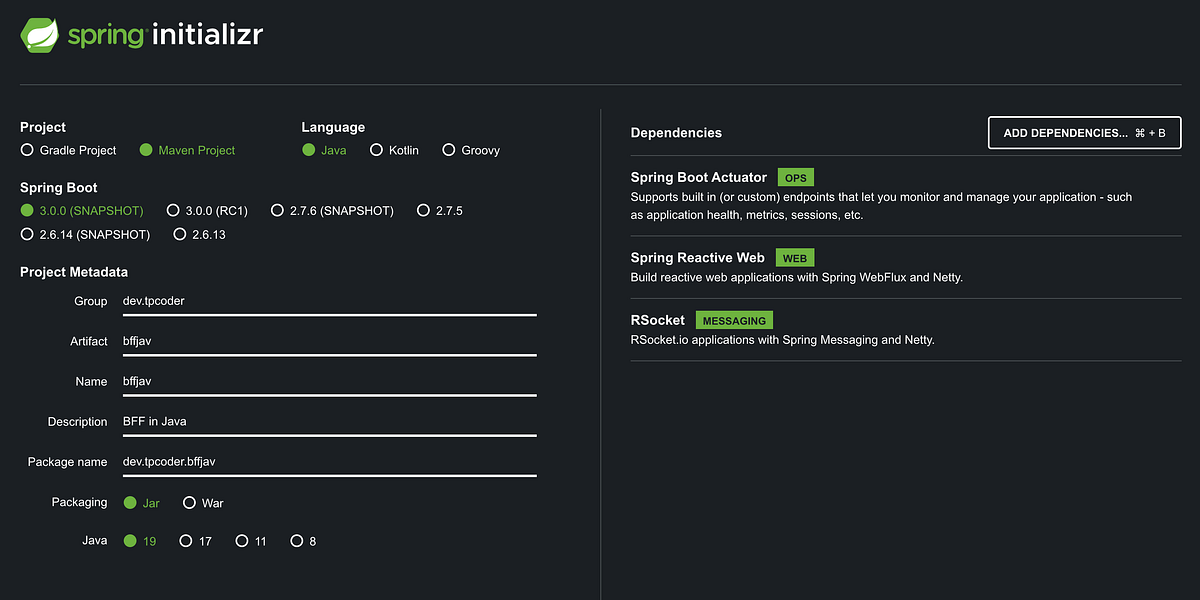This screenshot has height=600, width=1200.
Task: Choose Java version 17
Action: click(185, 541)
